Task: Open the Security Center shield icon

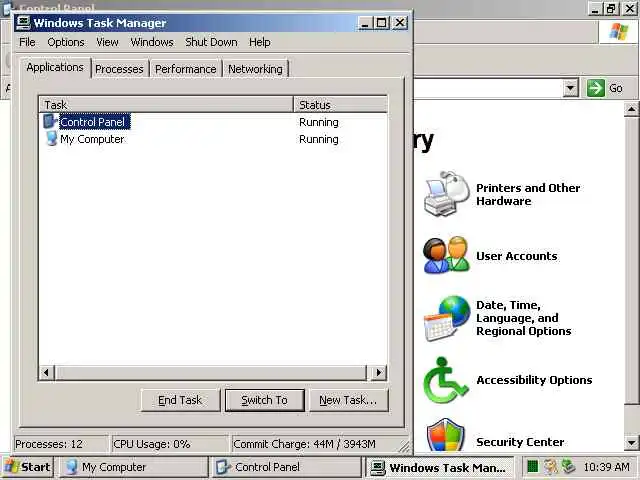Action: click(x=445, y=435)
